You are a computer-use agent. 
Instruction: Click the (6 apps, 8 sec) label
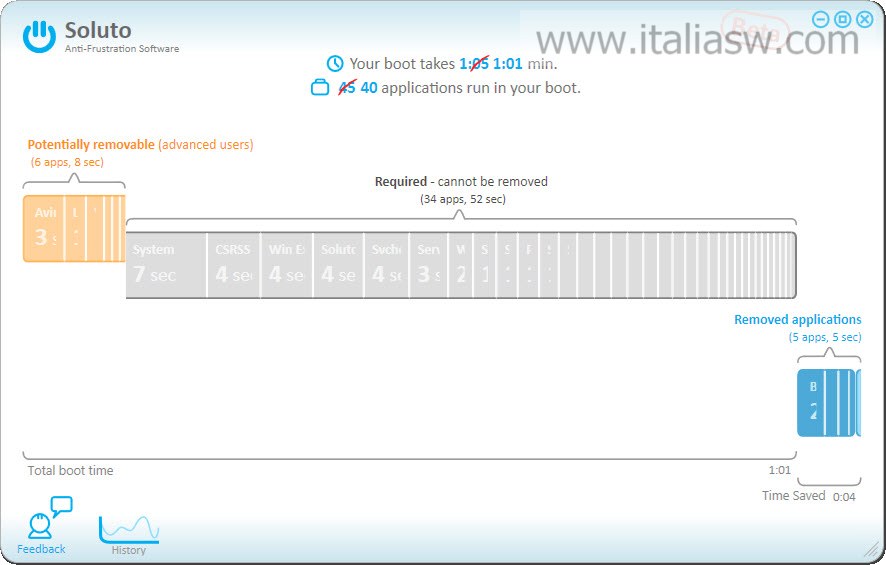tap(67, 162)
